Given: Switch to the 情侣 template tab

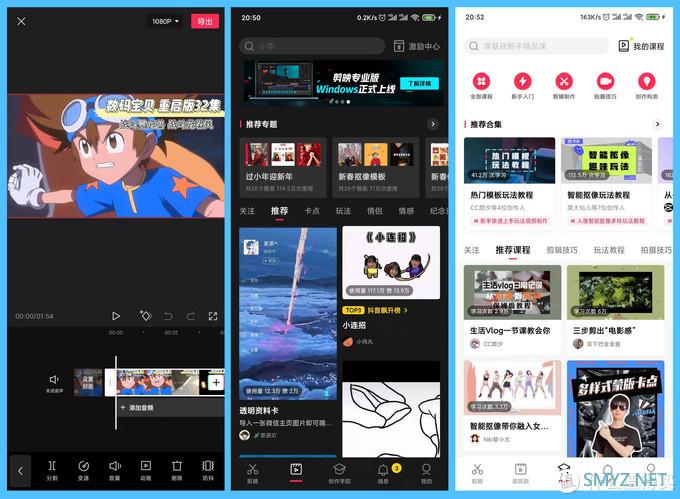Looking at the screenshot, I should click(375, 211).
